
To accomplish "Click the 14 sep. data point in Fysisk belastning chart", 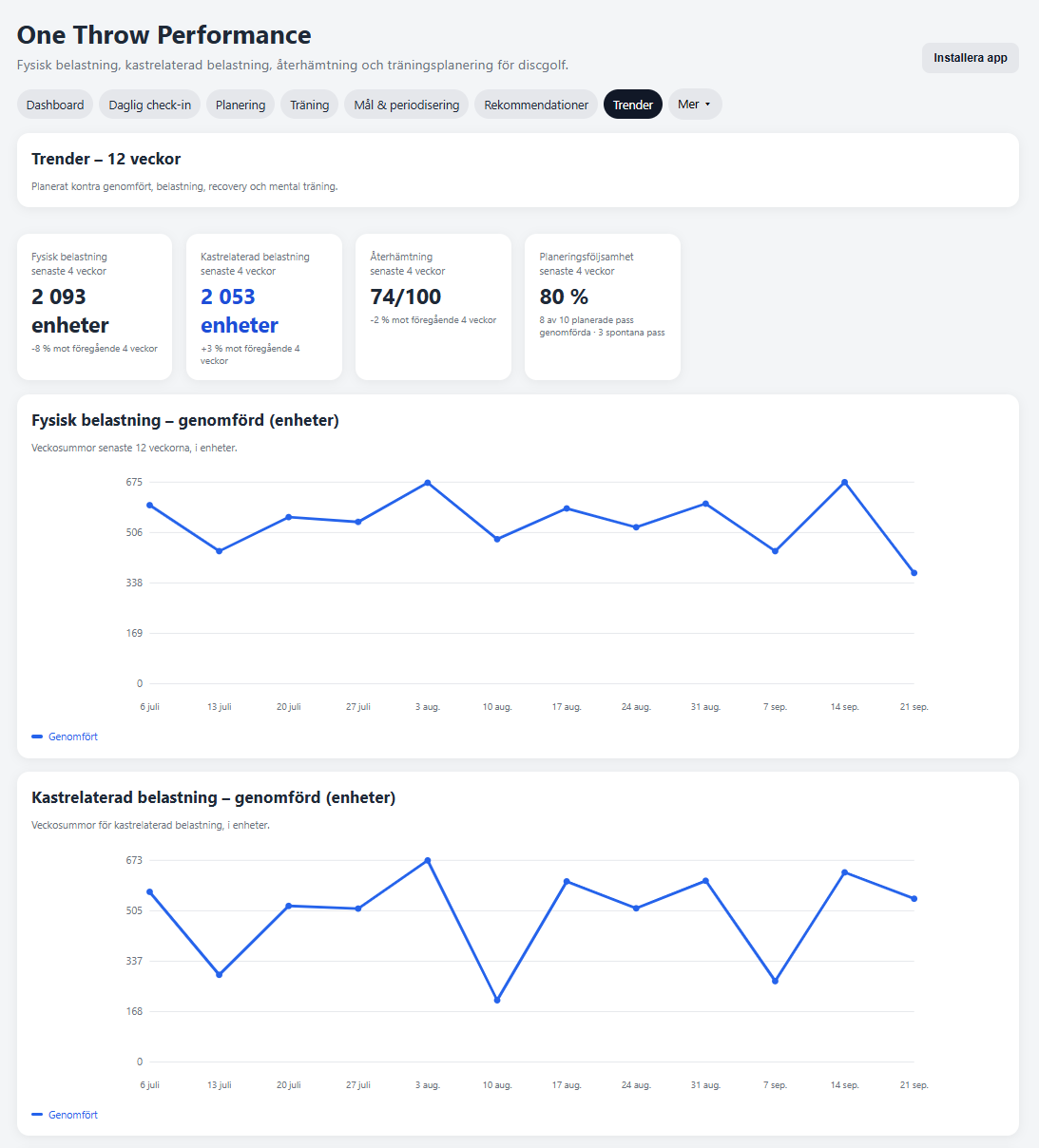I will click(x=844, y=483).
